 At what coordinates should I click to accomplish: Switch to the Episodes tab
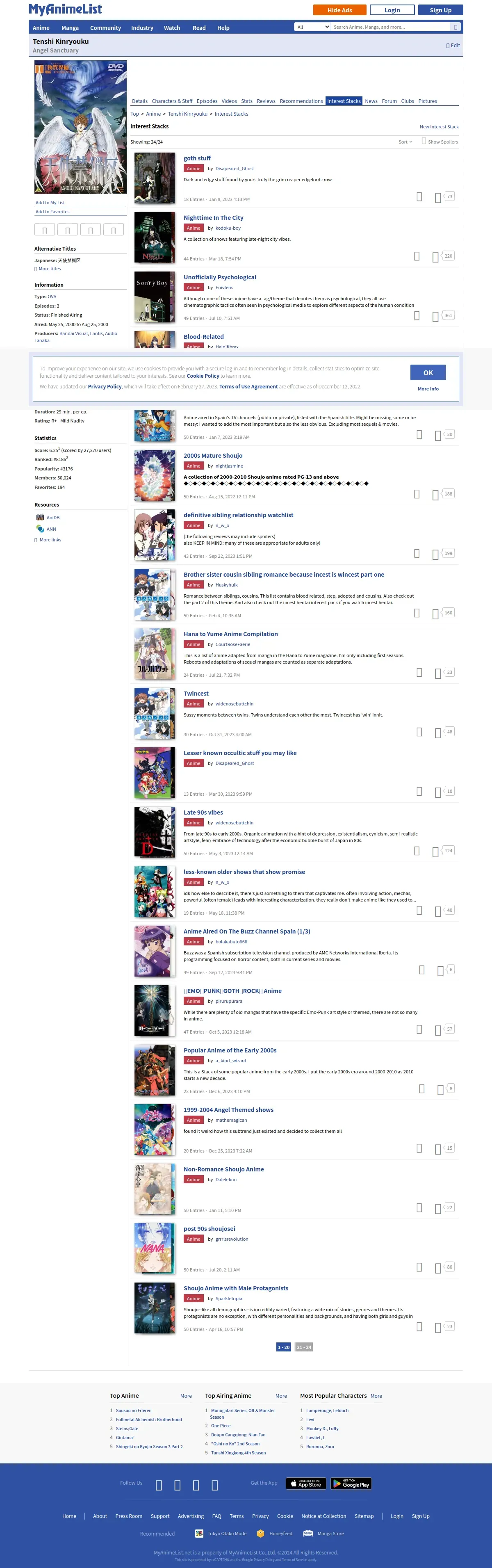[207, 101]
